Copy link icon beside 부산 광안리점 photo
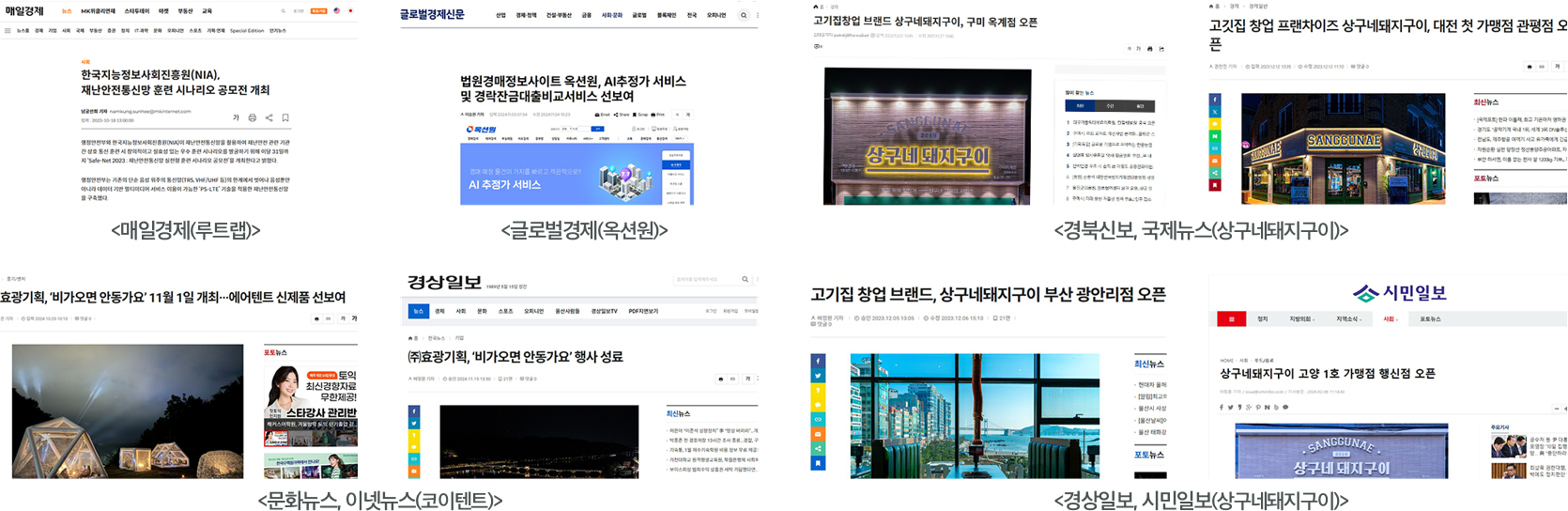1568x511 pixels. click(x=818, y=419)
